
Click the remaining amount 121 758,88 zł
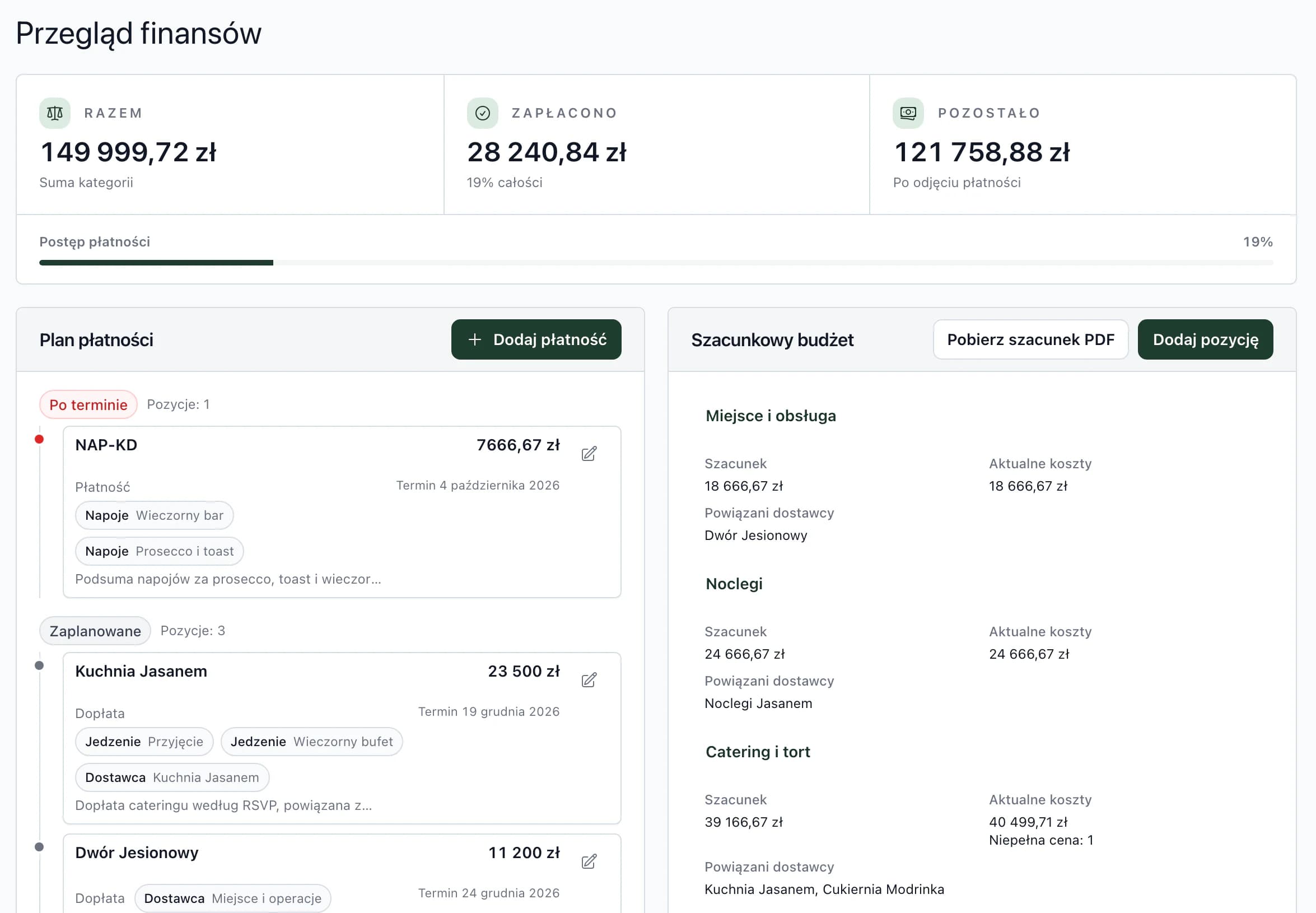[982, 152]
